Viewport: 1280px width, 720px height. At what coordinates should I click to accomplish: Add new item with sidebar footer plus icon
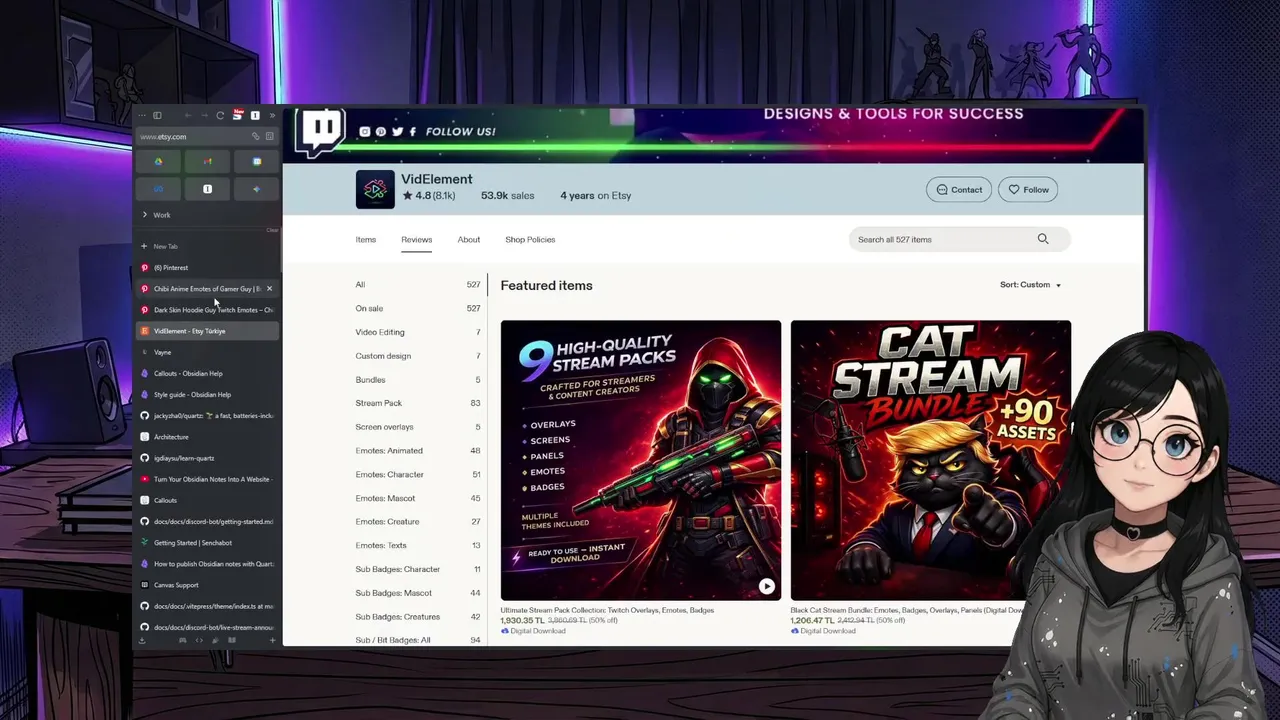pyautogui.click(x=272, y=640)
